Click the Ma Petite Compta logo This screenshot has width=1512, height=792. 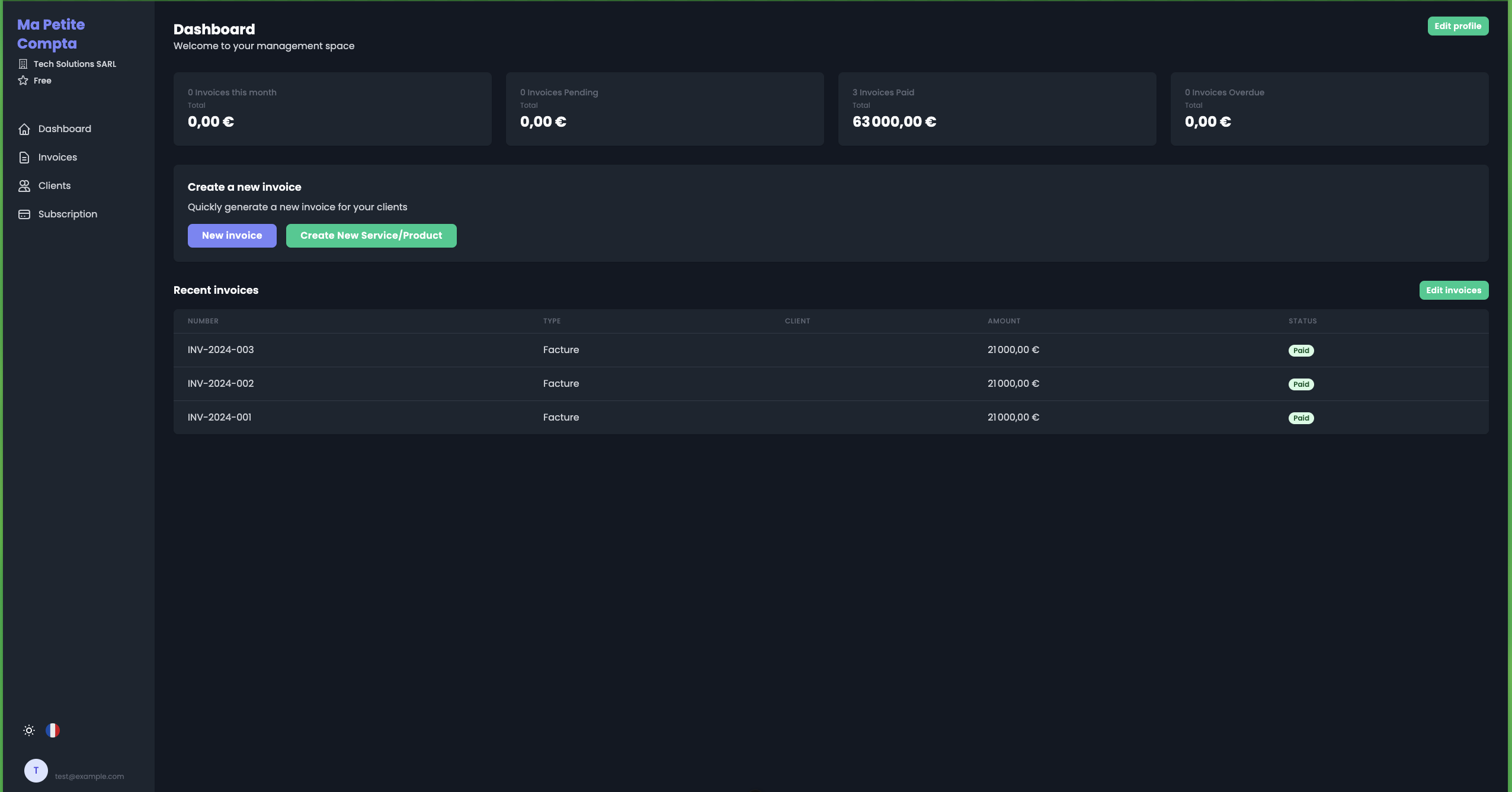point(51,34)
